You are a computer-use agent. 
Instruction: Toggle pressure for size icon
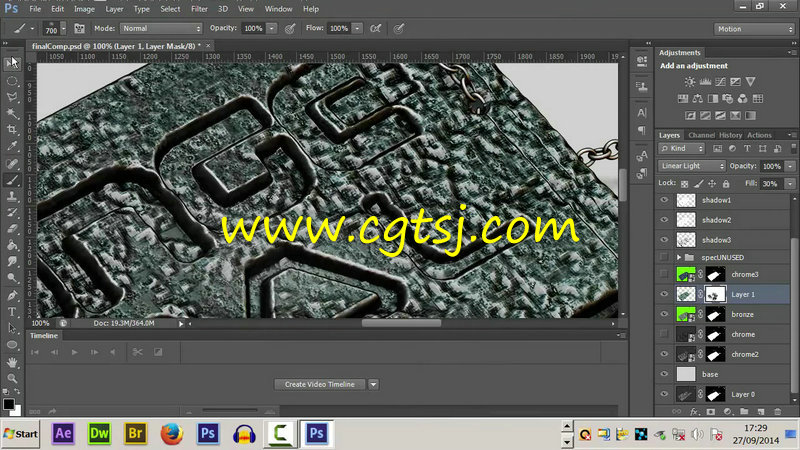pos(399,29)
